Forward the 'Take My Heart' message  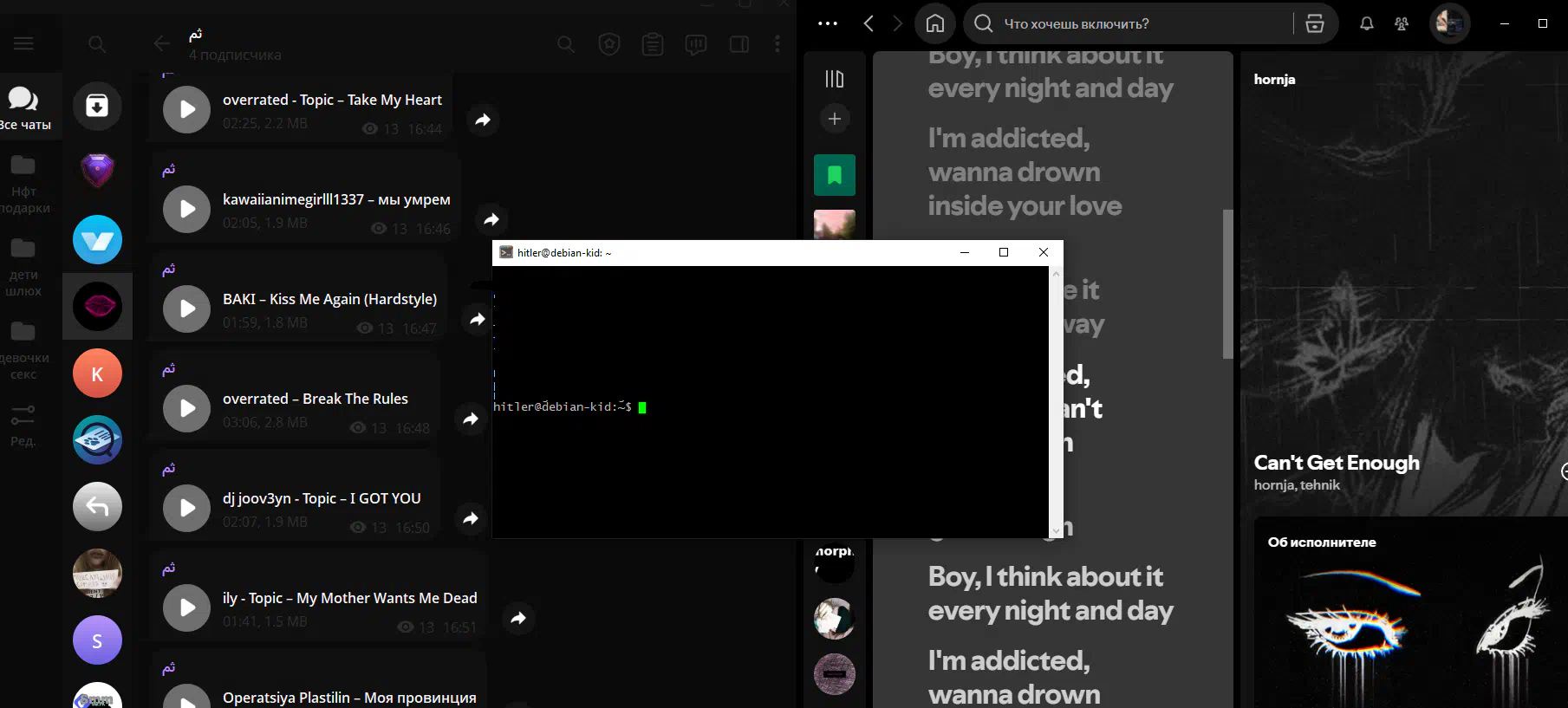[483, 120]
